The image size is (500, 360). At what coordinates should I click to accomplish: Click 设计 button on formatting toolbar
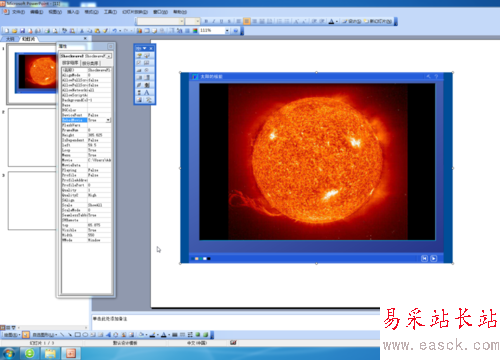352,21
